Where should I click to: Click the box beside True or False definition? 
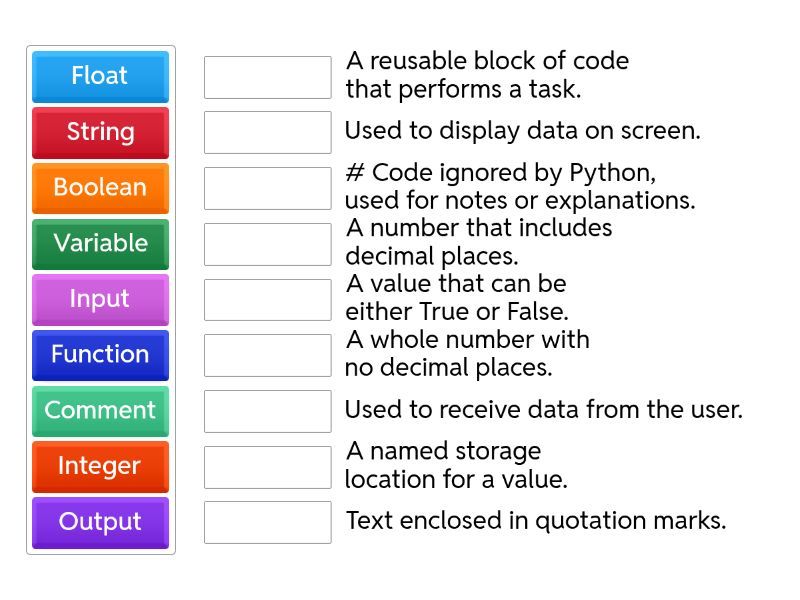click(x=267, y=299)
